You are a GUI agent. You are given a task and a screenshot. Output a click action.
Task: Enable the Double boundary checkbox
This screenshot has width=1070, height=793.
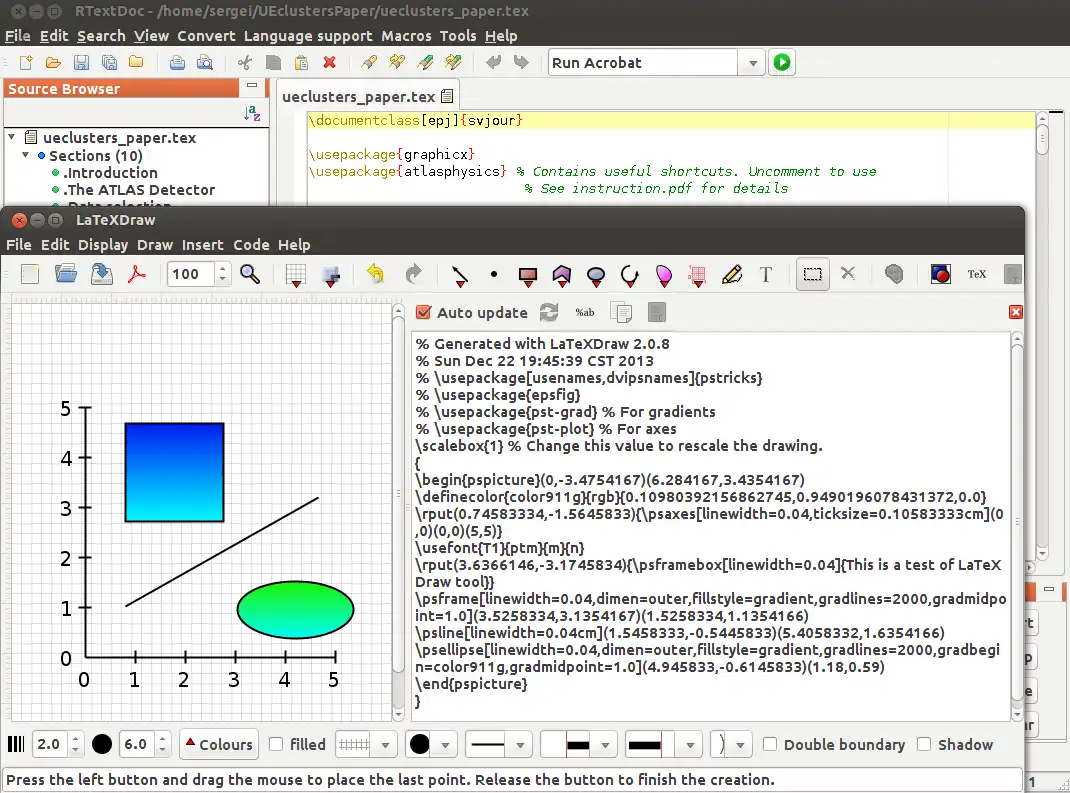[x=770, y=744]
